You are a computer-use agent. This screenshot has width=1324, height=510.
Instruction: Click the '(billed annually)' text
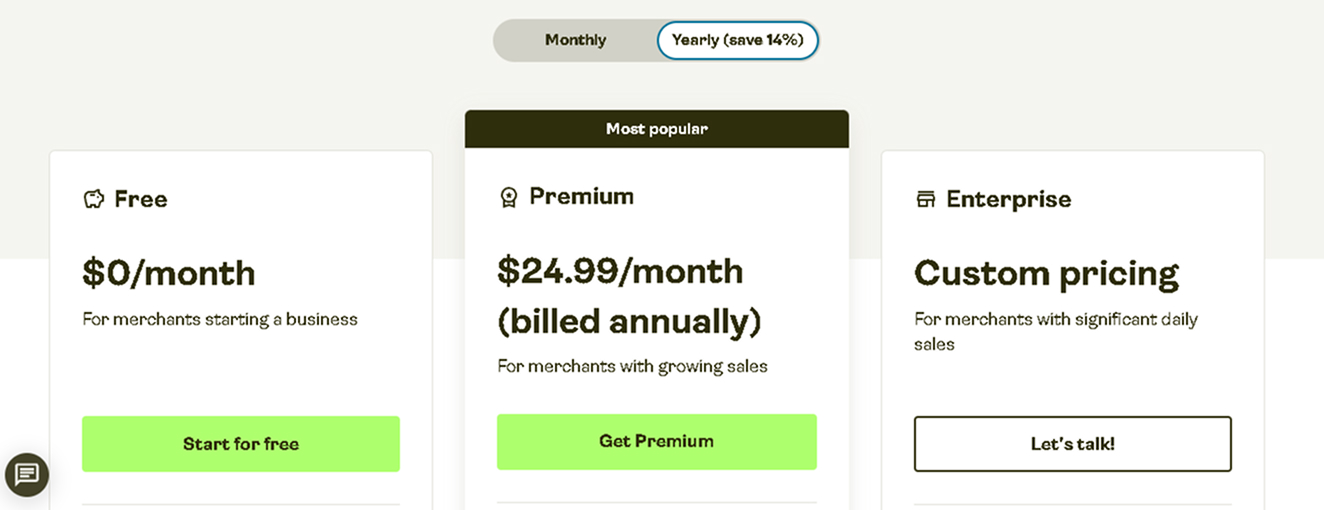tap(630, 322)
